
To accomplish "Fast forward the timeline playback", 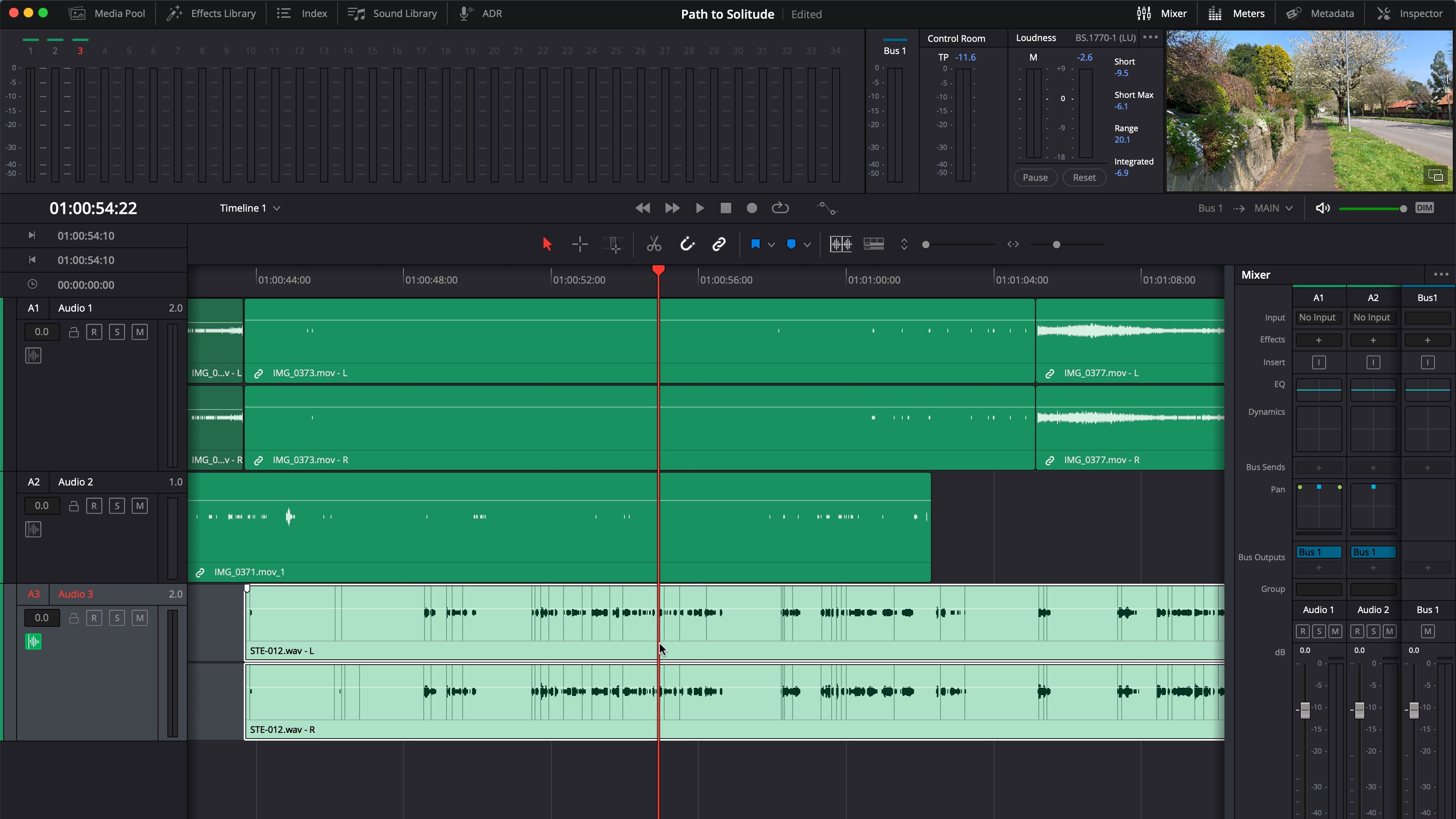I will pos(672,208).
